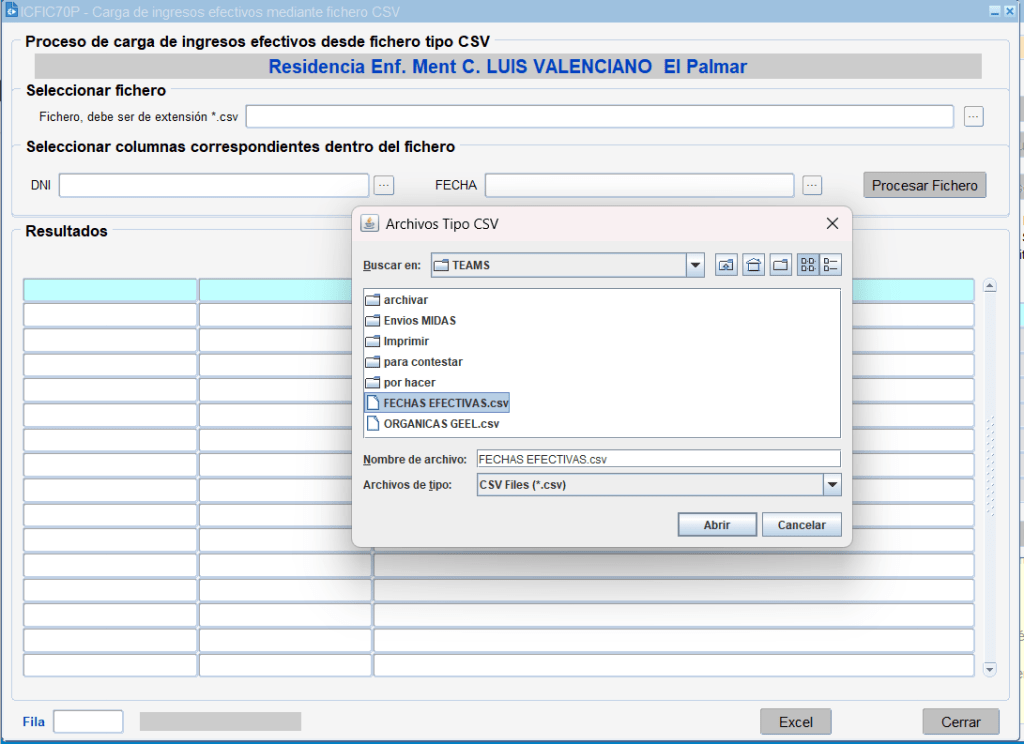
Task: Open the DNI column selector button
Action: [384, 185]
